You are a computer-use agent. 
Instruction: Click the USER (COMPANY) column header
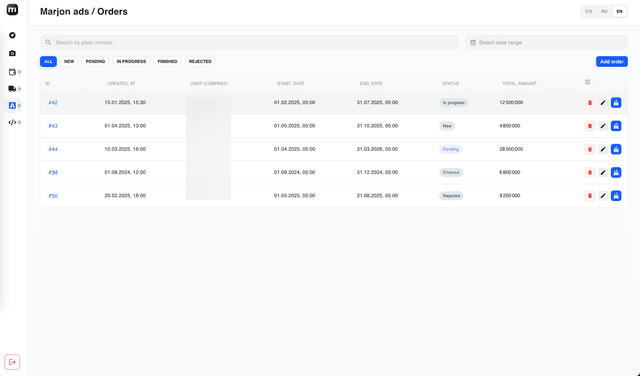(209, 83)
